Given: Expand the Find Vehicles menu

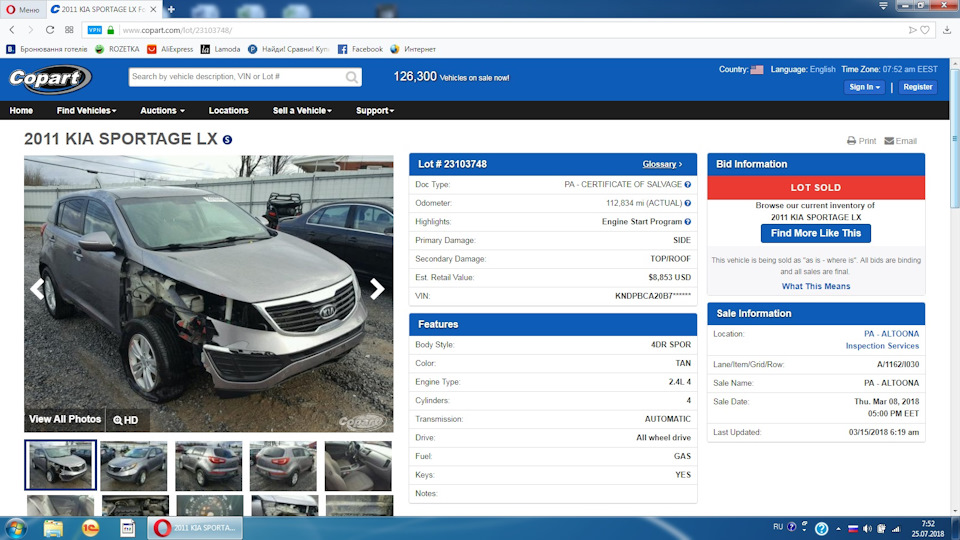Looking at the screenshot, I should coord(86,111).
